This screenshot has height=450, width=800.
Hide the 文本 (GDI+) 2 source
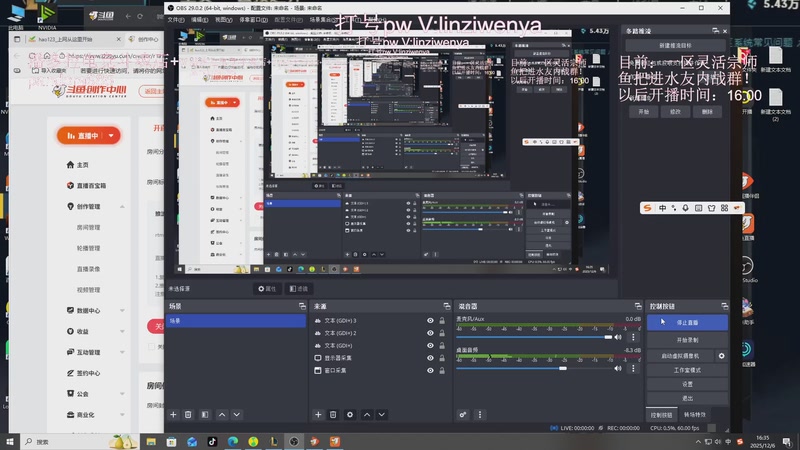click(430, 333)
